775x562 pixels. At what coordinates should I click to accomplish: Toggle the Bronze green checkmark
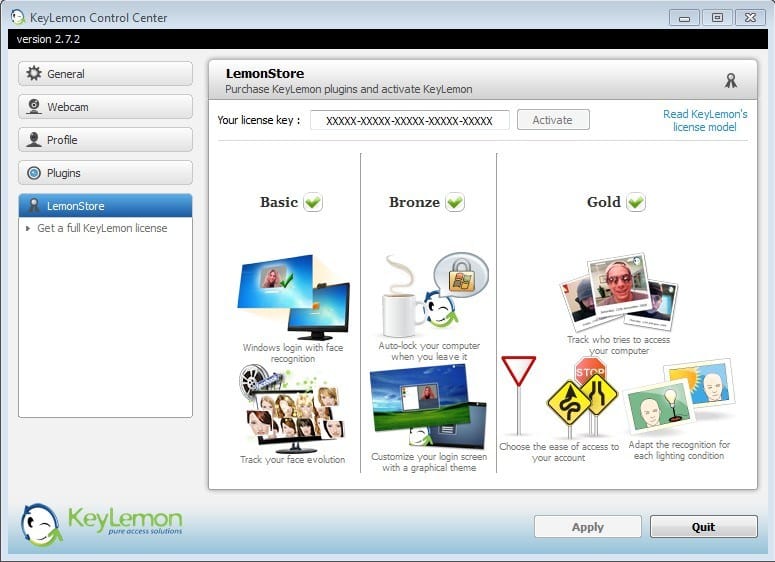455,202
